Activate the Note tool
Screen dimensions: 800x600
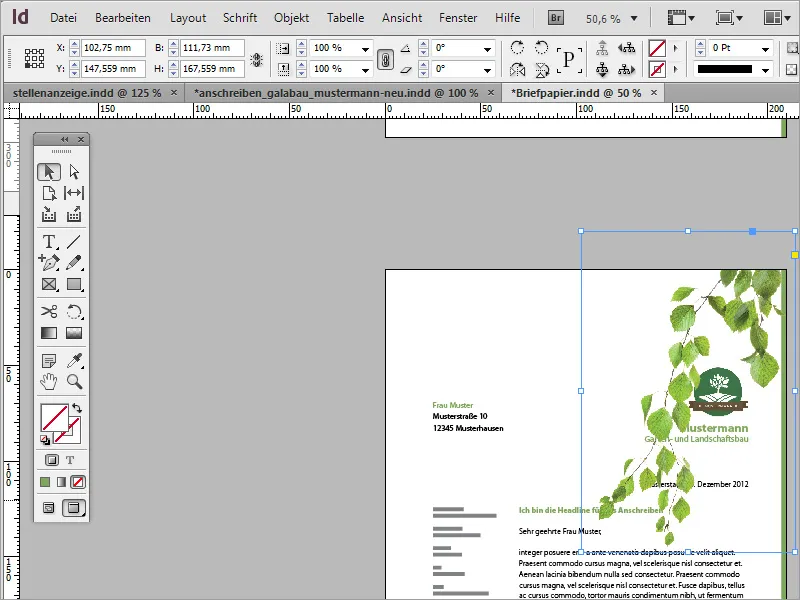[x=49, y=361]
